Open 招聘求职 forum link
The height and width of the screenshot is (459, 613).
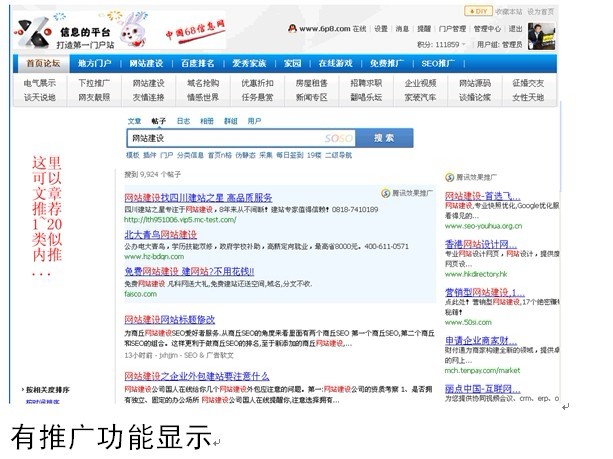(366, 83)
